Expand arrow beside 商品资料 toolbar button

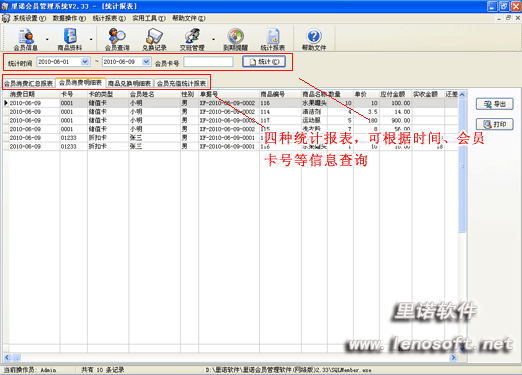click(x=91, y=39)
